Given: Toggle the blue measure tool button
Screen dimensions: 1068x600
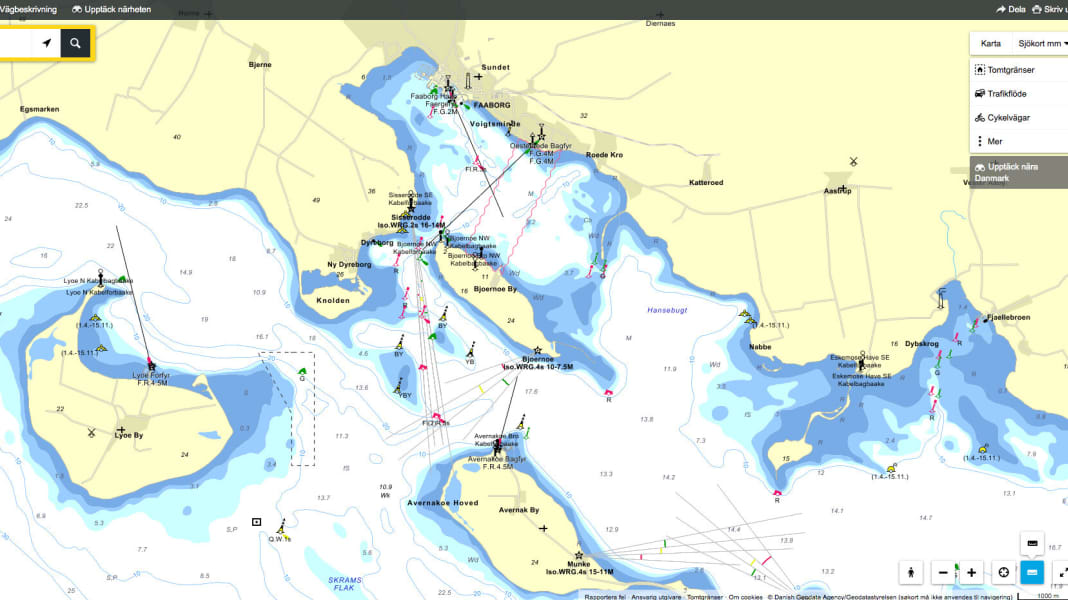Looking at the screenshot, I should click(x=1032, y=573).
